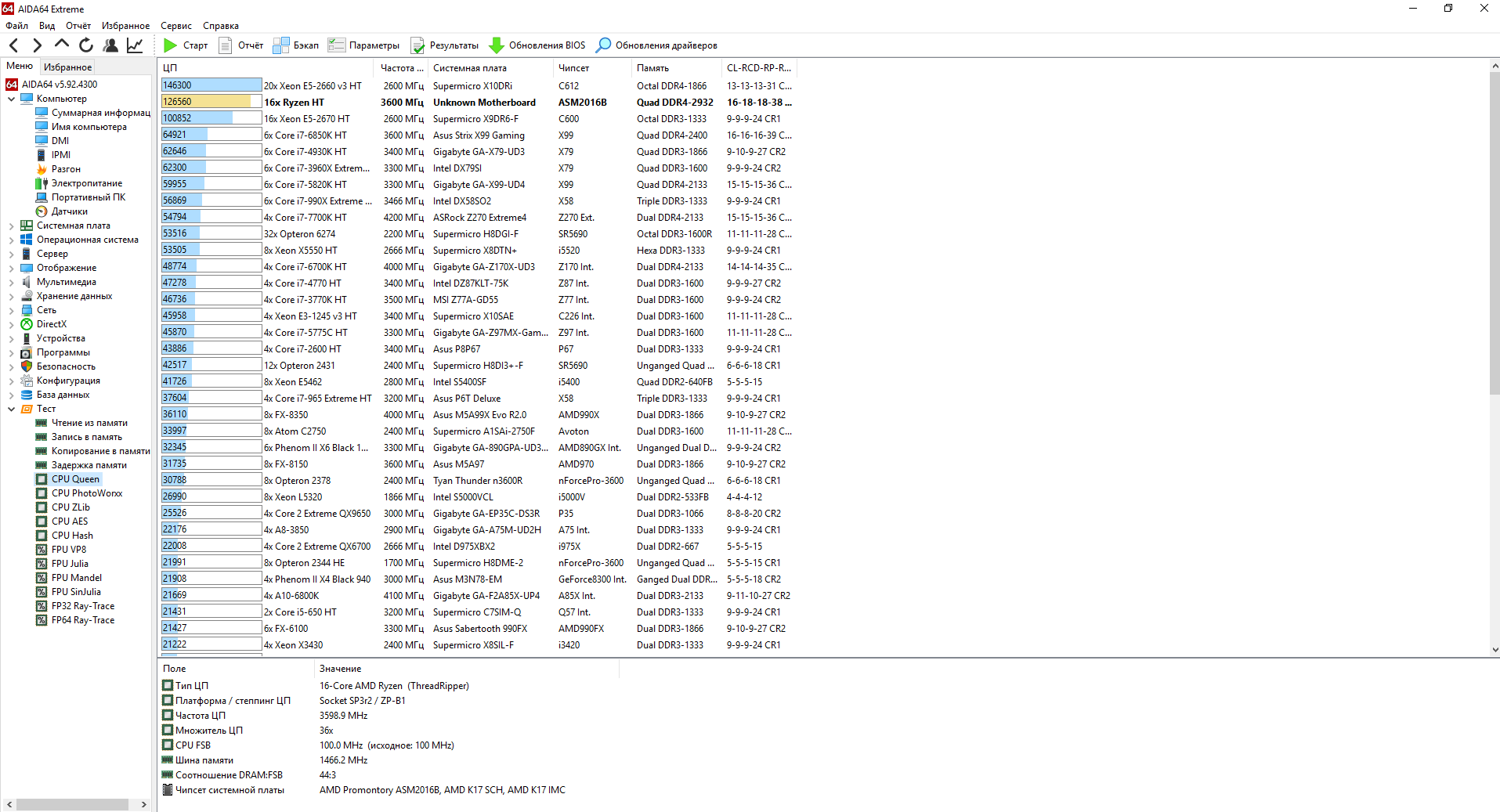Collapse the Тест tree node
Image resolution: width=1500 pixels, height=812 pixels.
coord(11,409)
